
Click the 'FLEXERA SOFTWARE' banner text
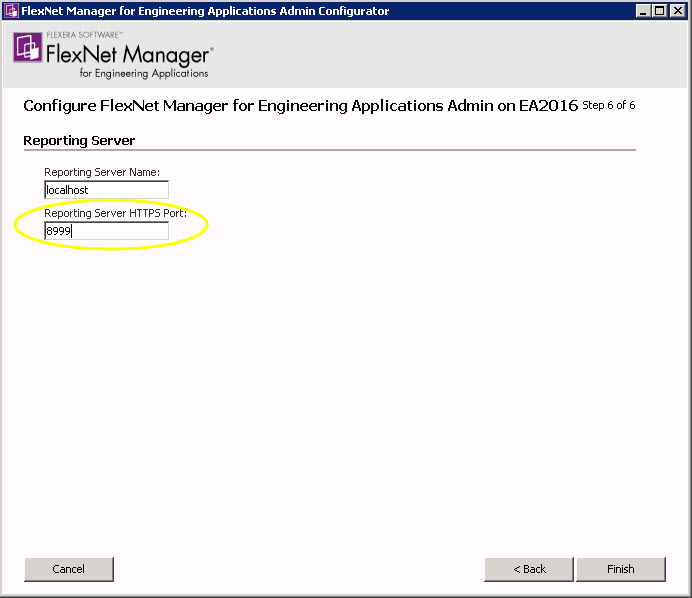(x=84, y=35)
